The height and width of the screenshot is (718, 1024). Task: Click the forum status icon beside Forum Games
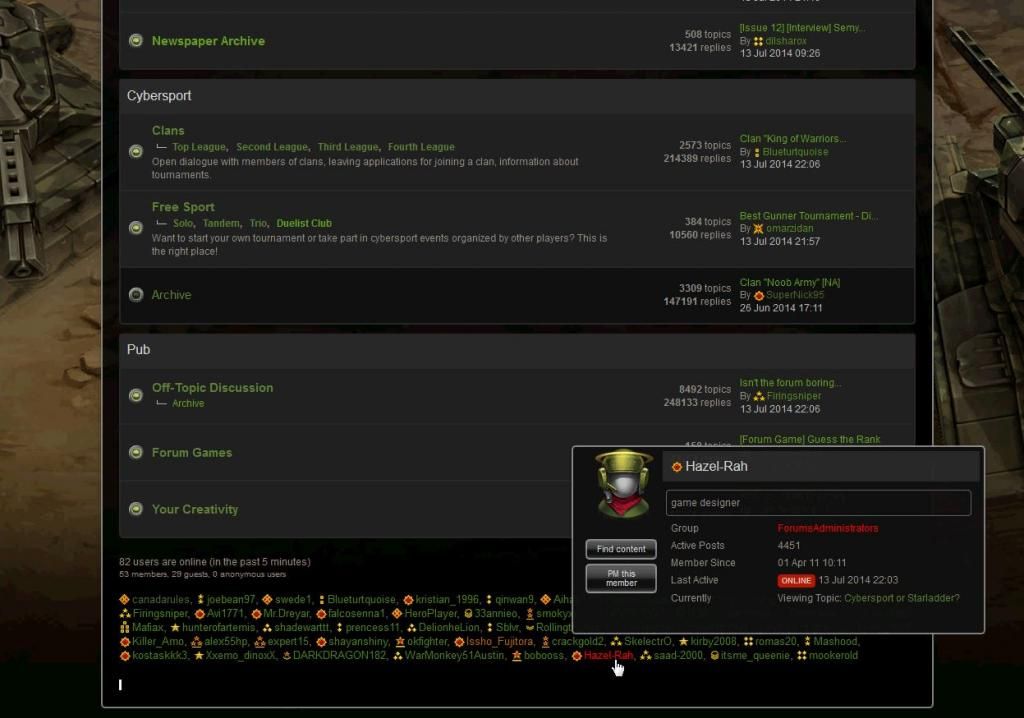[136, 452]
